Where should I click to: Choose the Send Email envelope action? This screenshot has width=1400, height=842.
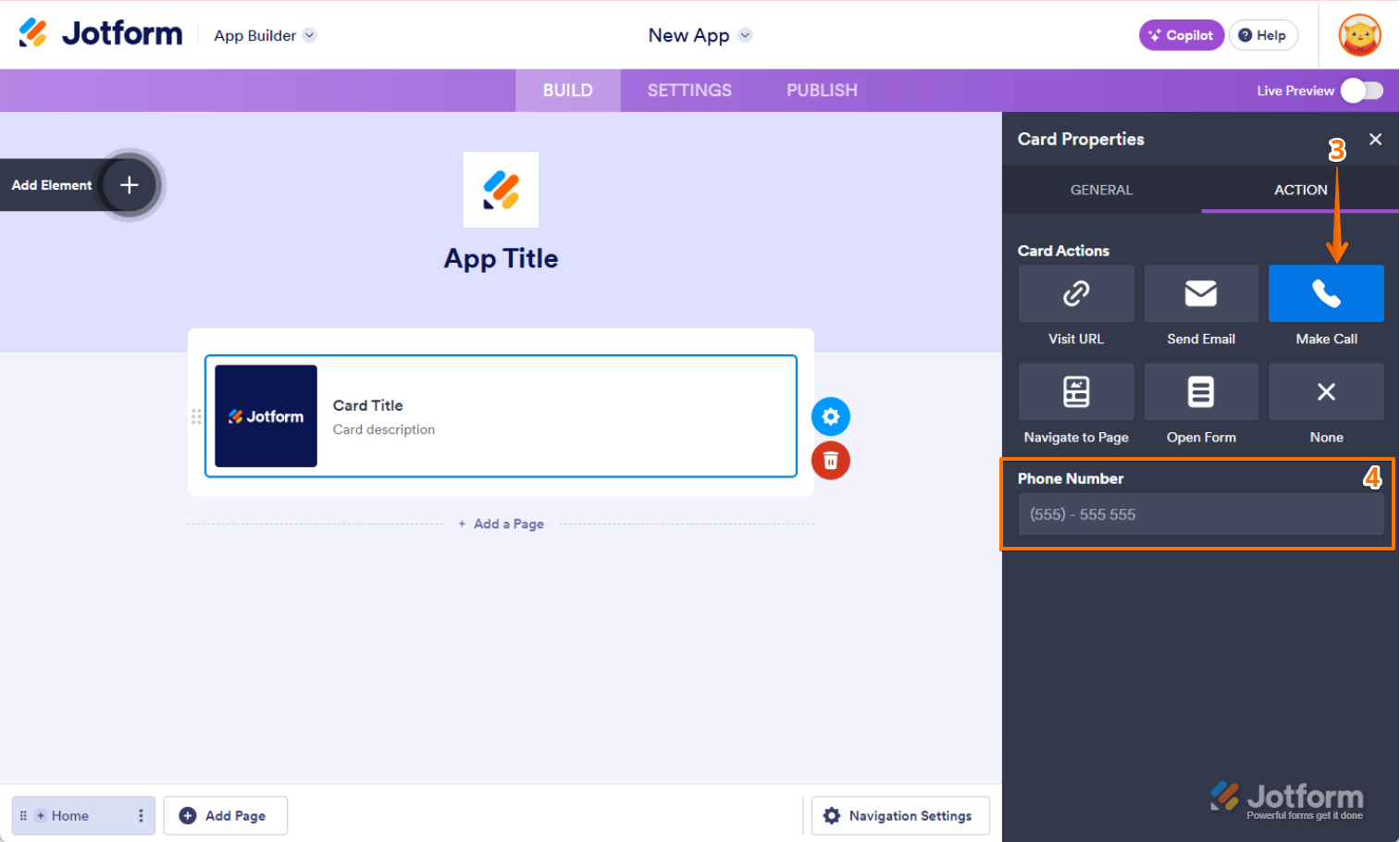click(1200, 293)
